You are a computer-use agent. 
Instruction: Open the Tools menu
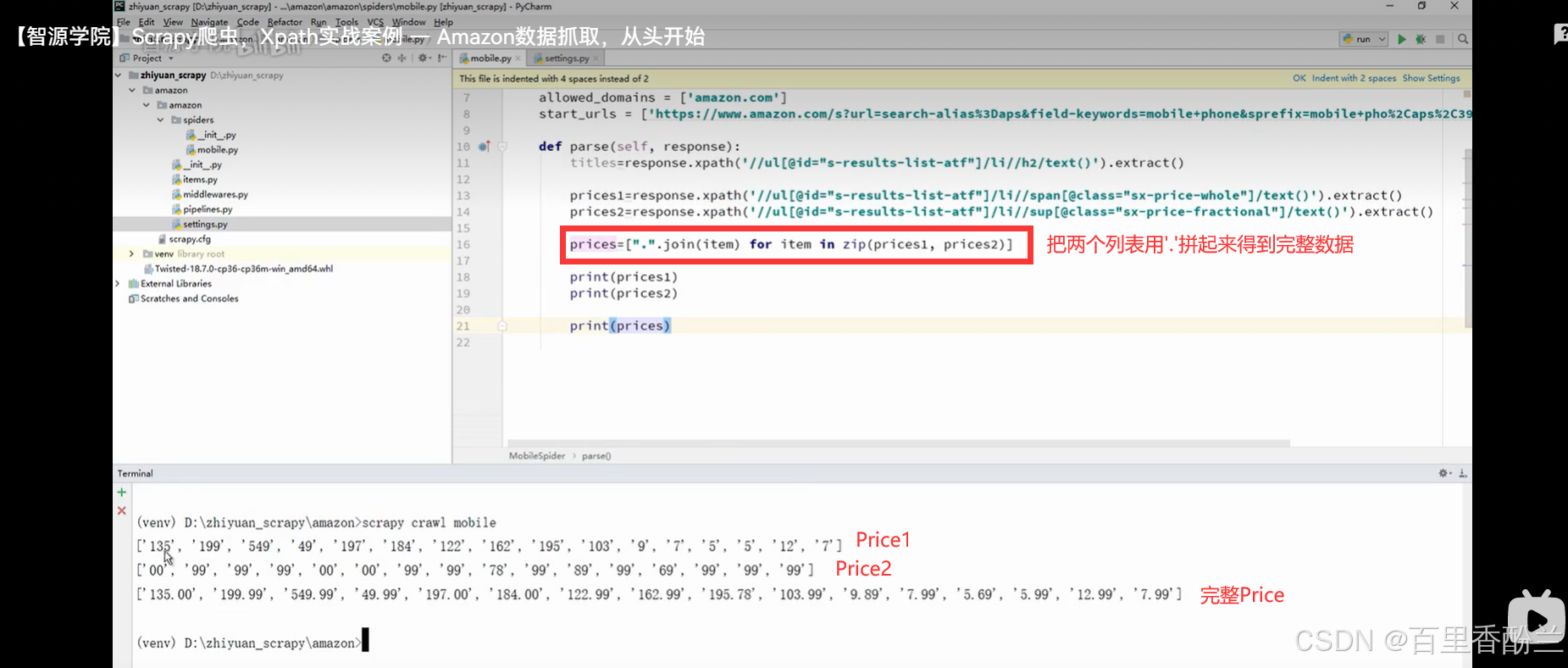tap(346, 22)
